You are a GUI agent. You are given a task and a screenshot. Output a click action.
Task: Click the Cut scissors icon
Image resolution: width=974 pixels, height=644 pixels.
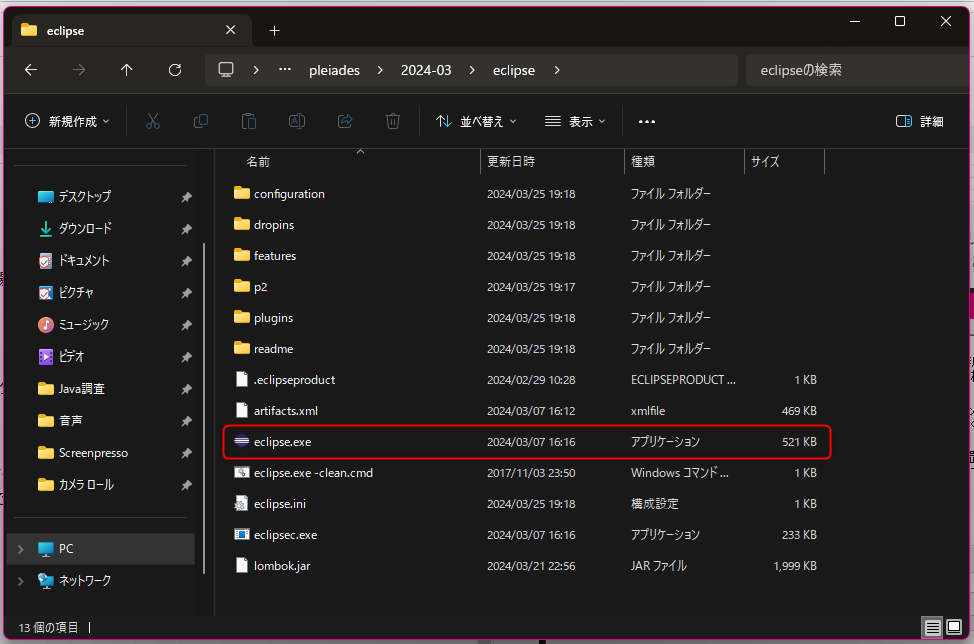point(152,121)
